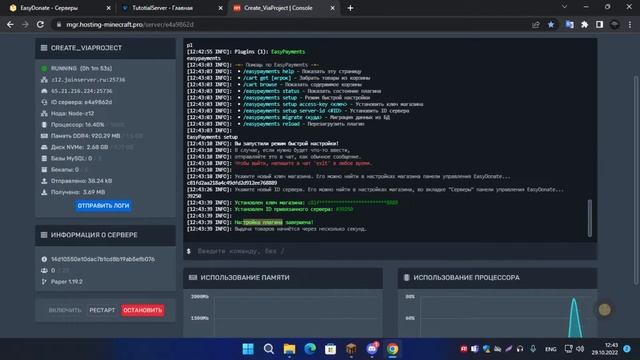Click the ID сервера e4a9862d row
This screenshot has height=360, width=640.
pos(81,102)
